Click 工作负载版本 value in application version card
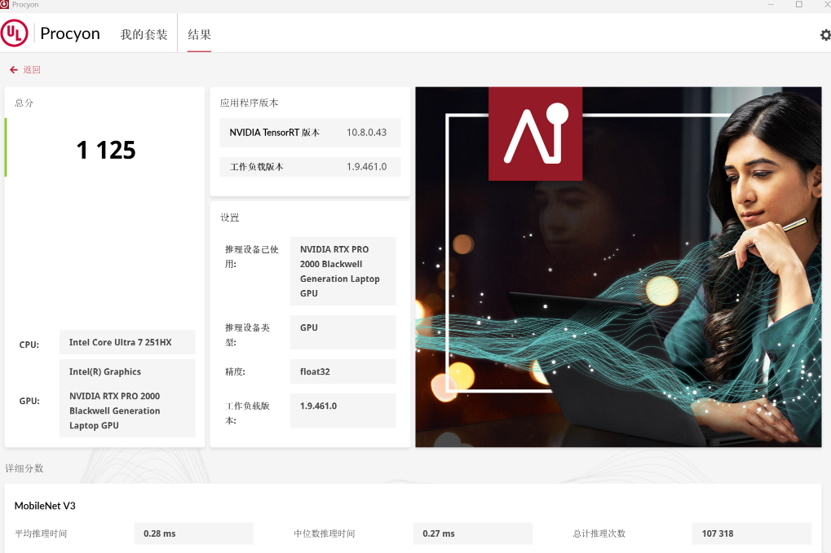831x553 pixels. click(366, 166)
